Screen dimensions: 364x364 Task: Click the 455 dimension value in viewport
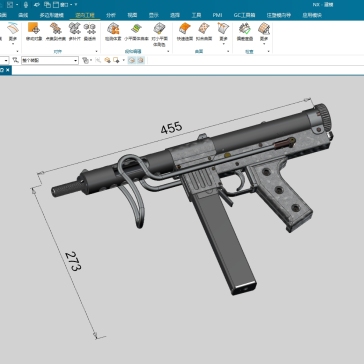click(171, 128)
